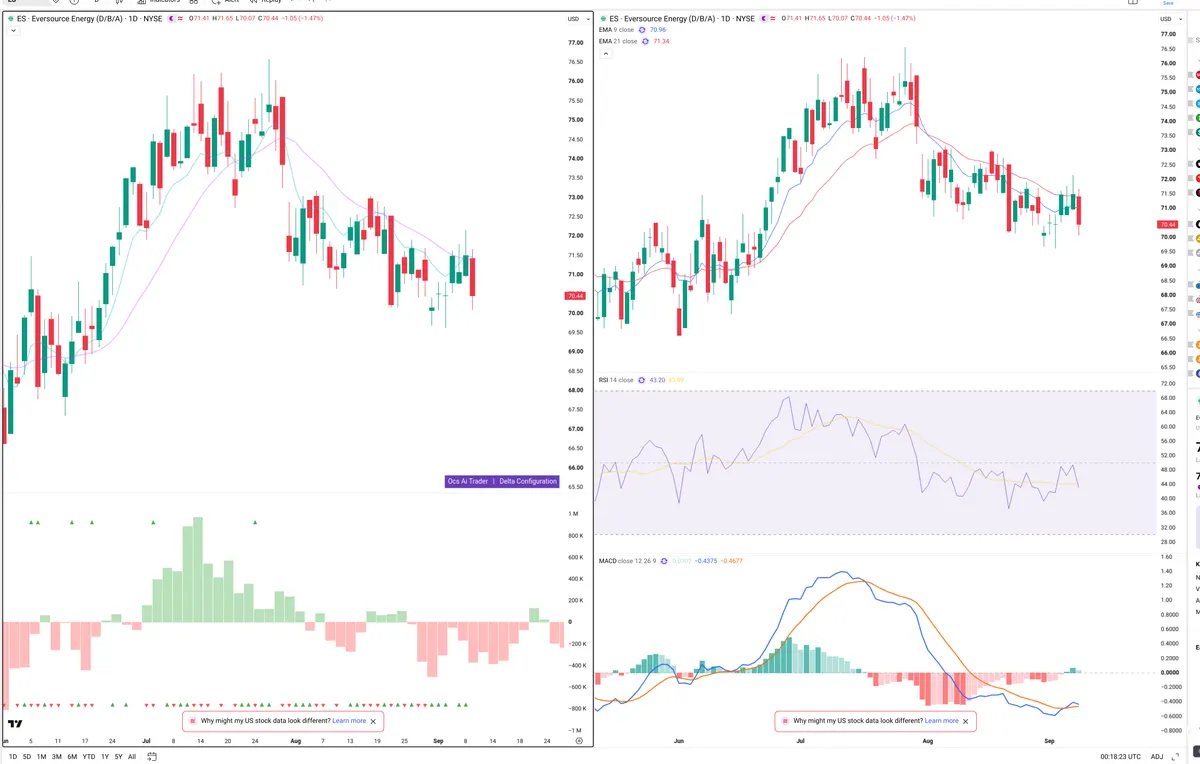
Task: Click the flag icon in right chart notification
Action: point(784,721)
